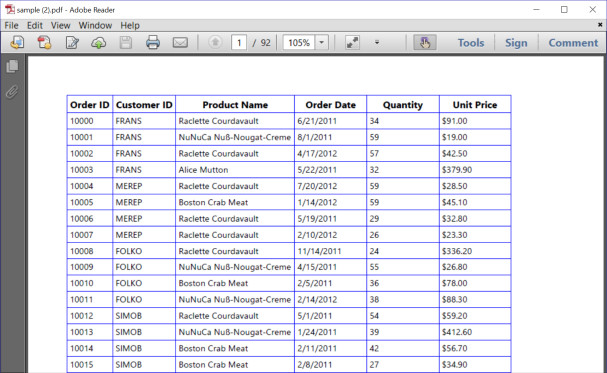
Task: Minimize the Adobe Reader window
Action: coord(536,10)
